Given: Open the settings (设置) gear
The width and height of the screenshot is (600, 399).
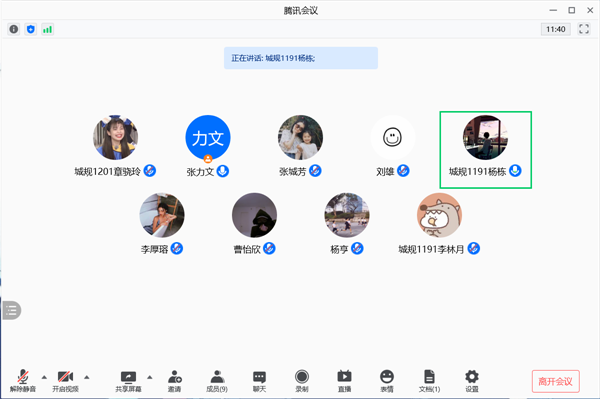Looking at the screenshot, I should [x=472, y=381].
